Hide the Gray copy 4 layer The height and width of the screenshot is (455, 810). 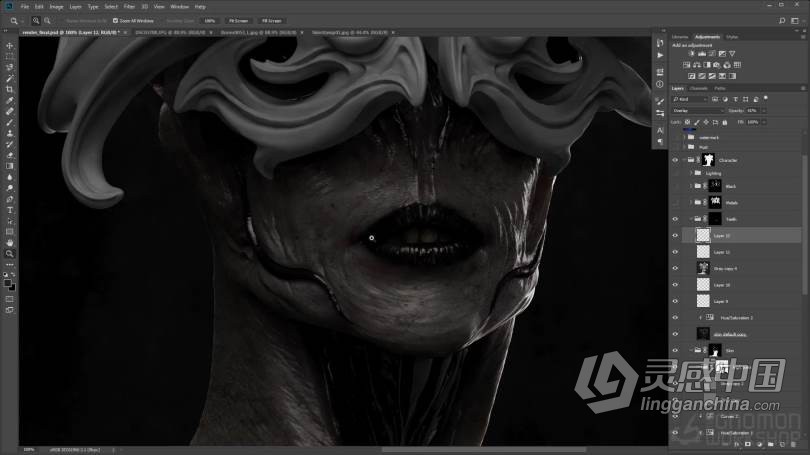675,269
